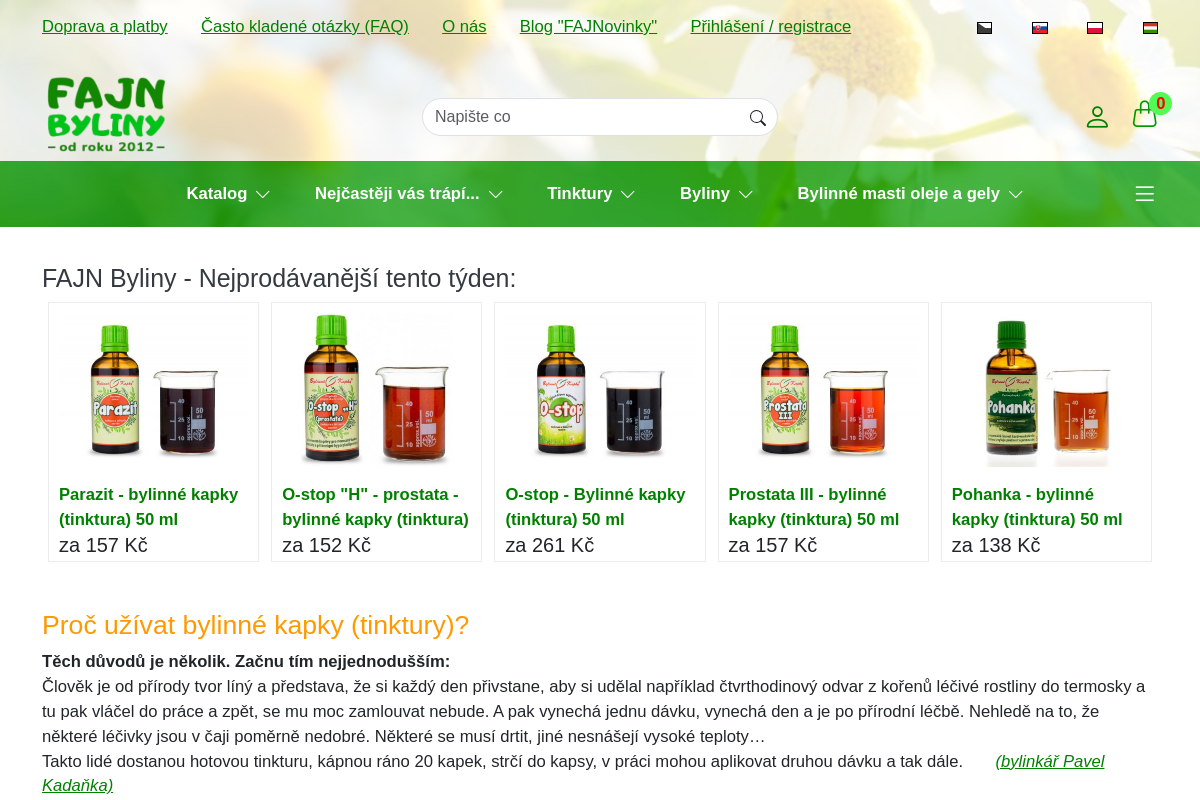Click the 'za 261 Kč' price
The image size is (1200, 800).
coord(549,546)
